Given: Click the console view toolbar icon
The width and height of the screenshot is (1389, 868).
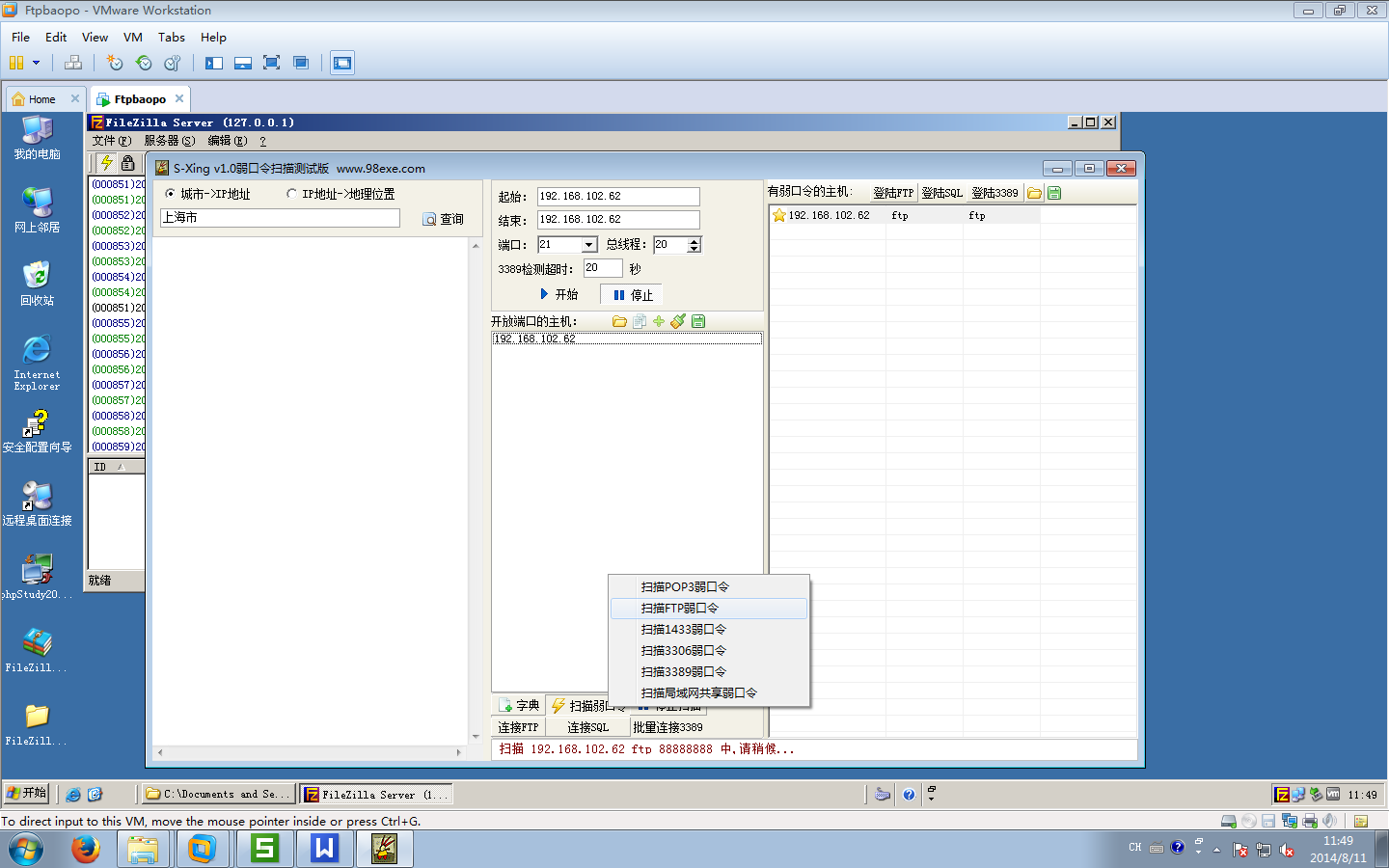Looking at the screenshot, I should [342, 63].
